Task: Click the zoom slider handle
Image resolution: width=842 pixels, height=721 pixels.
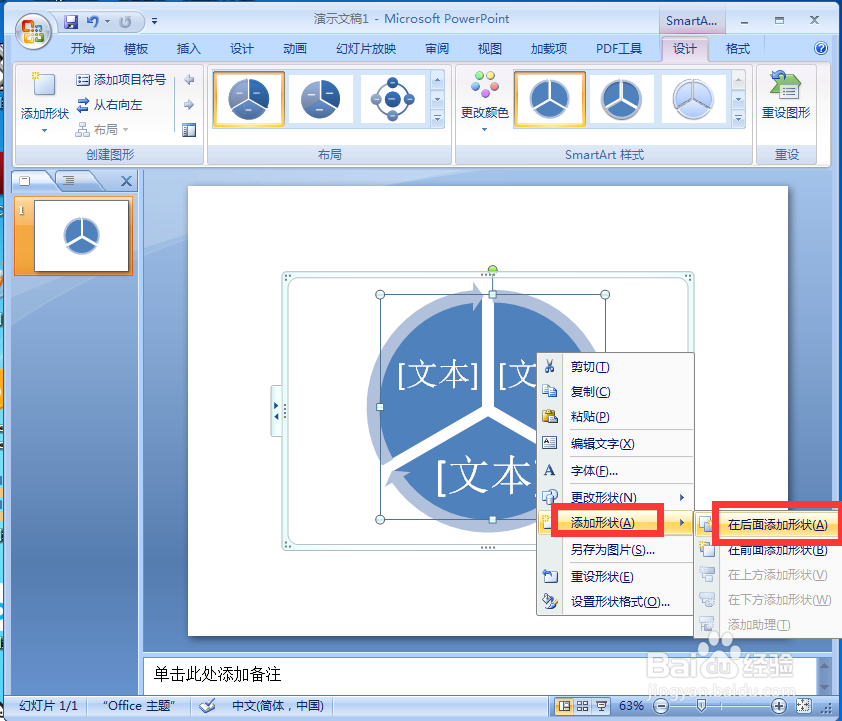Action: coord(701,705)
